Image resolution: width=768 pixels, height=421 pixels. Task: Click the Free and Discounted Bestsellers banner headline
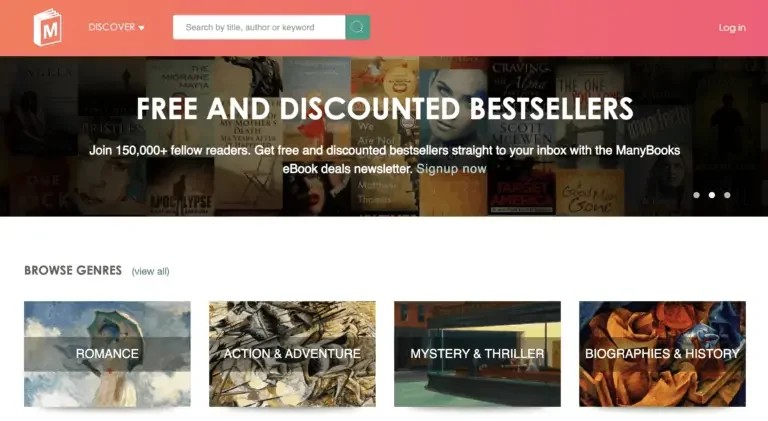(385, 109)
